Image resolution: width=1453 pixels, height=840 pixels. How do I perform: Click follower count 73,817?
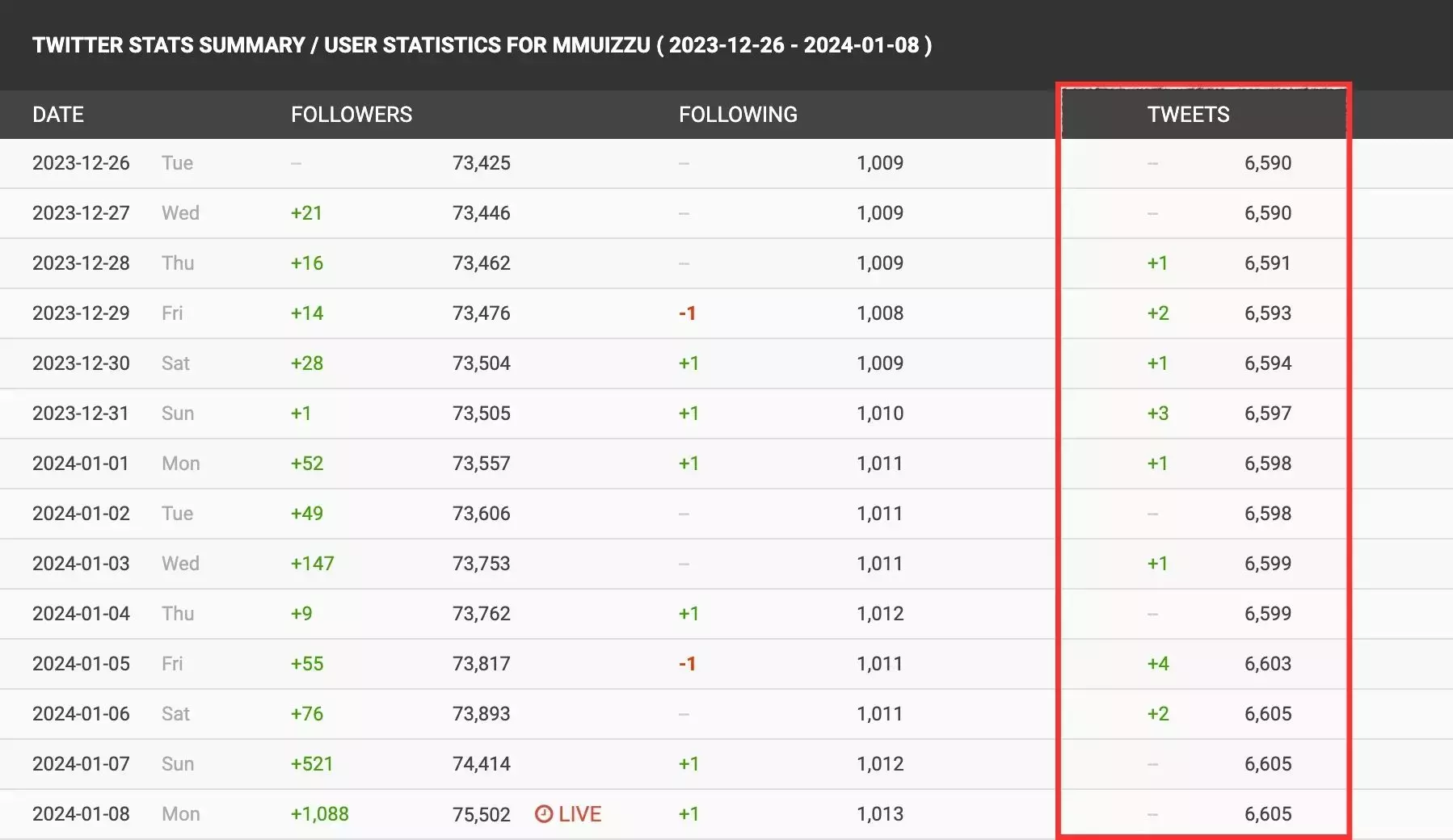pyautogui.click(x=482, y=663)
